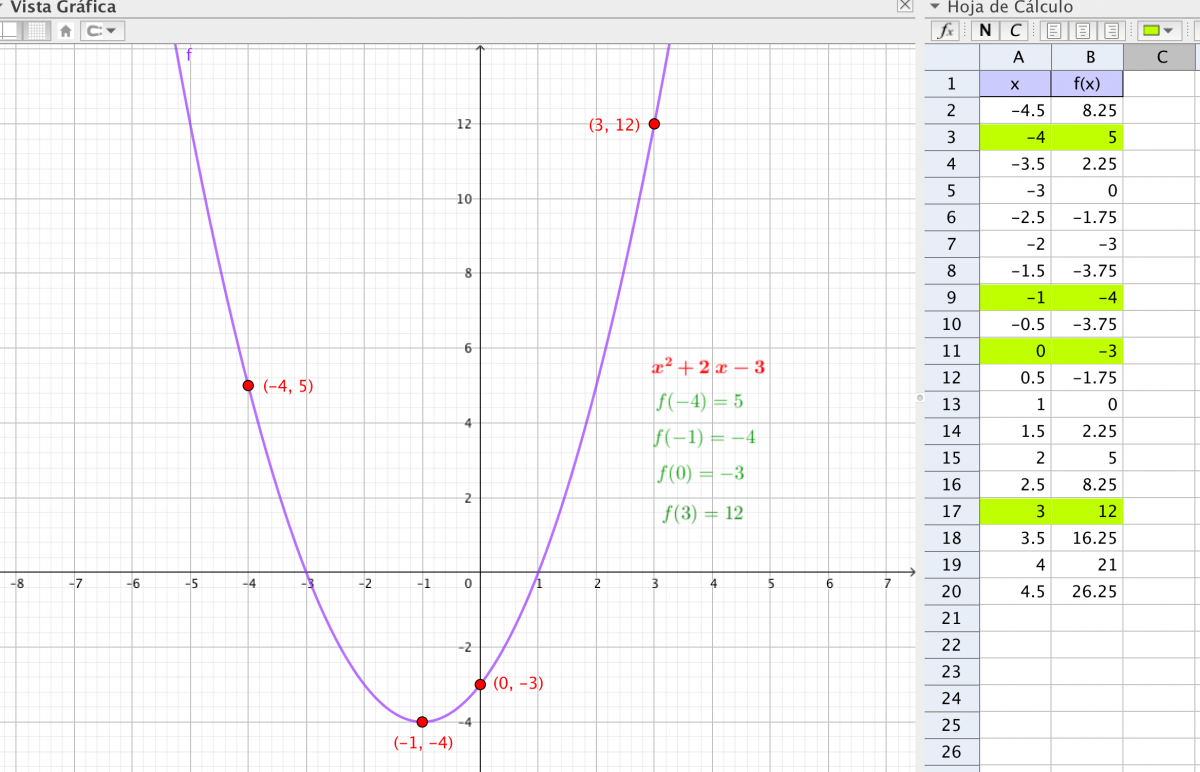
Task: Align cell text left
Action: (x=1052, y=30)
